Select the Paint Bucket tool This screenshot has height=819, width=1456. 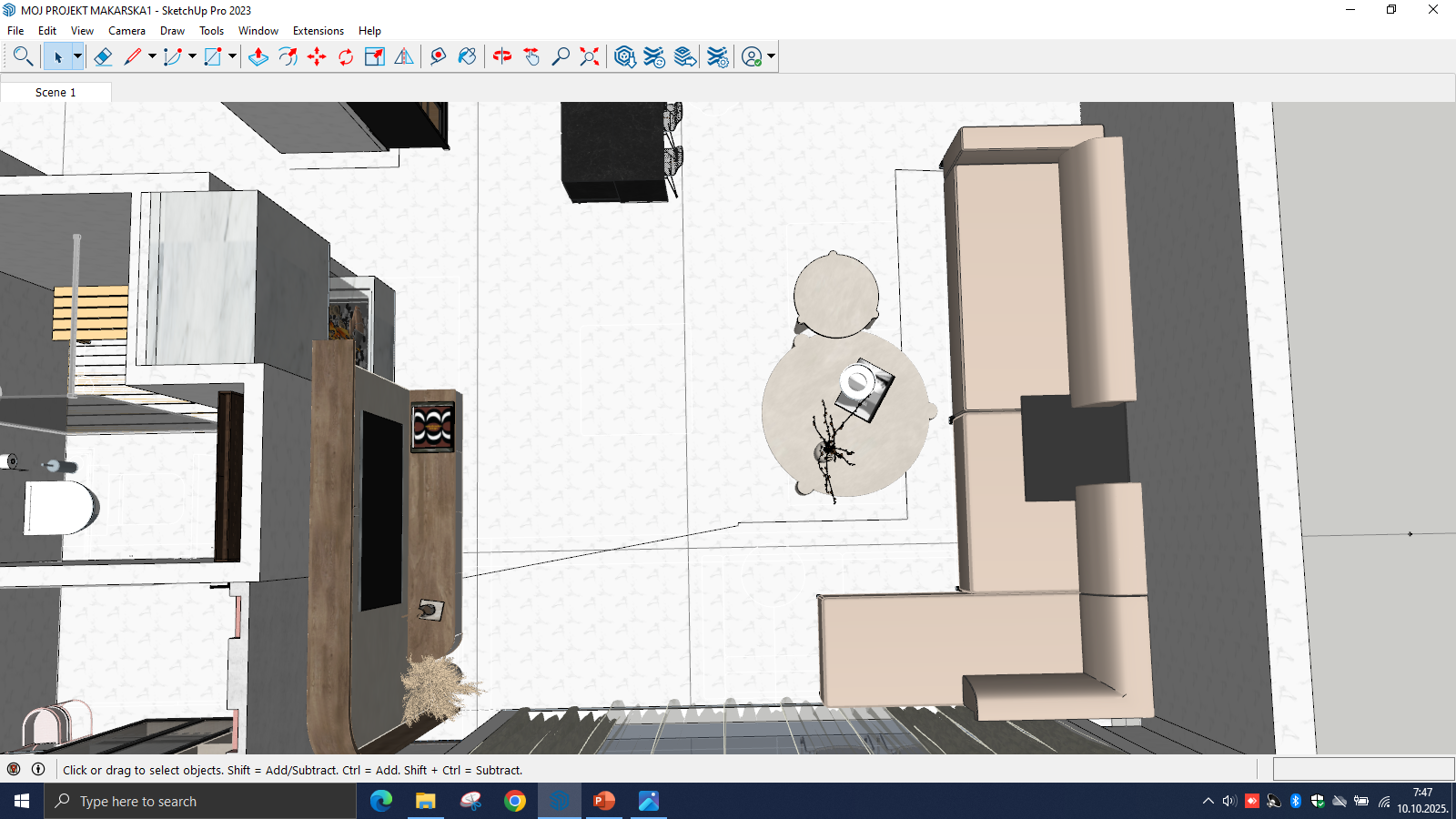tap(467, 56)
